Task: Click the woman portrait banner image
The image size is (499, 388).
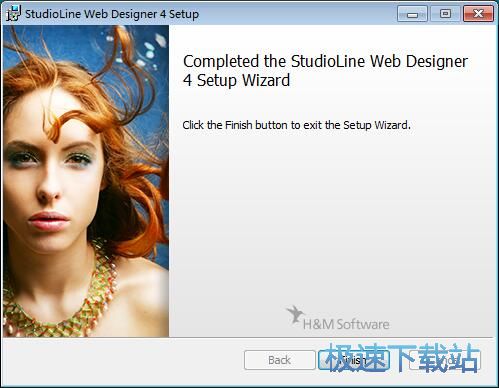Action: pos(86,181)
